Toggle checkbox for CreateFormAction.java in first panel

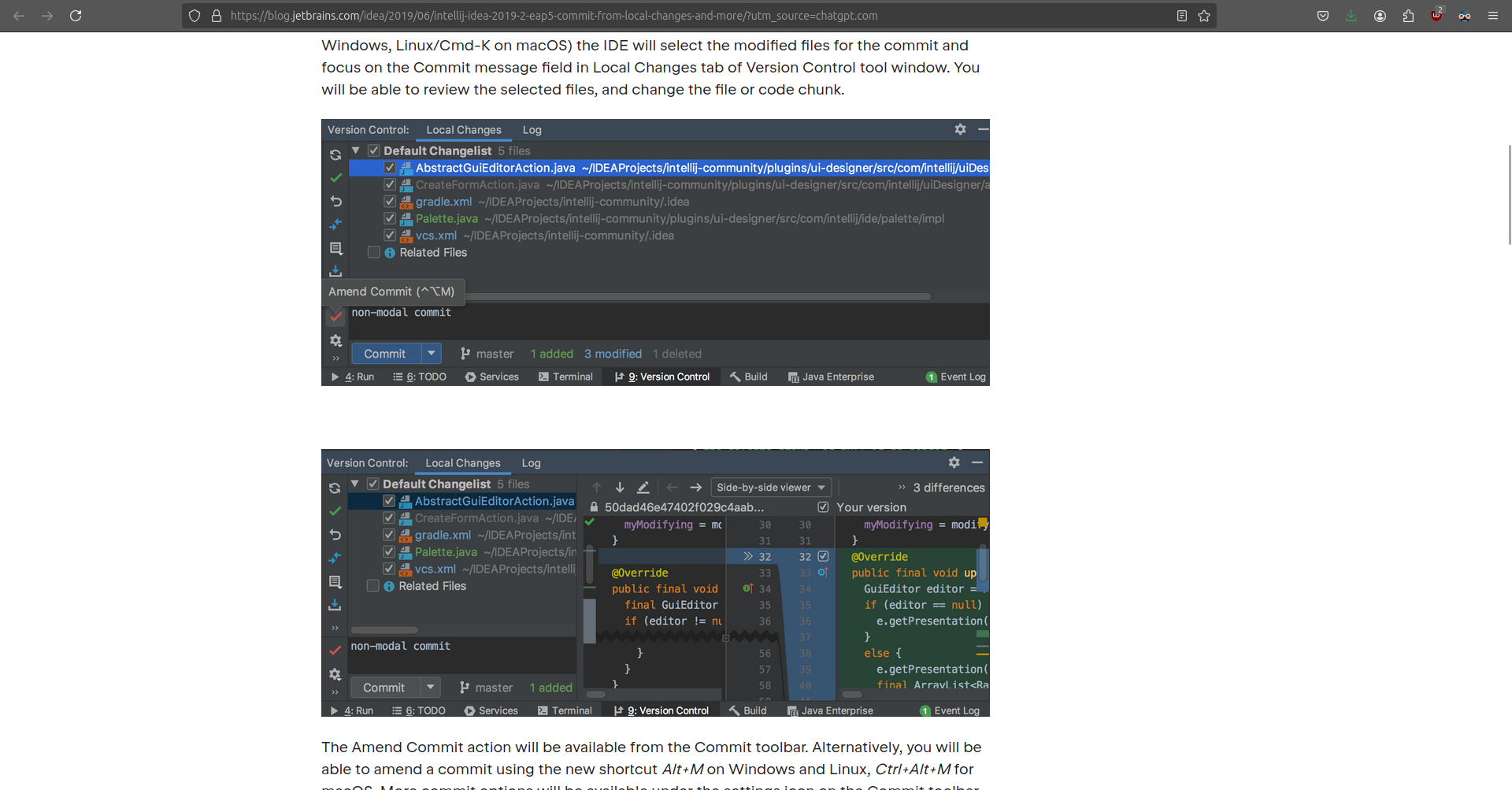point(390,184)
